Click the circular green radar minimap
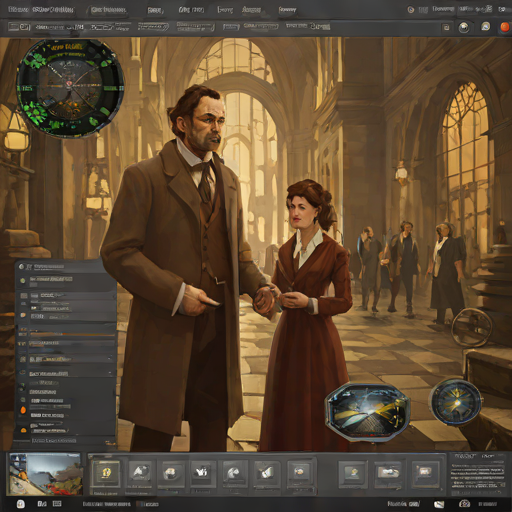Viewport: 512px width, 512px height. (x=70, y=88)
